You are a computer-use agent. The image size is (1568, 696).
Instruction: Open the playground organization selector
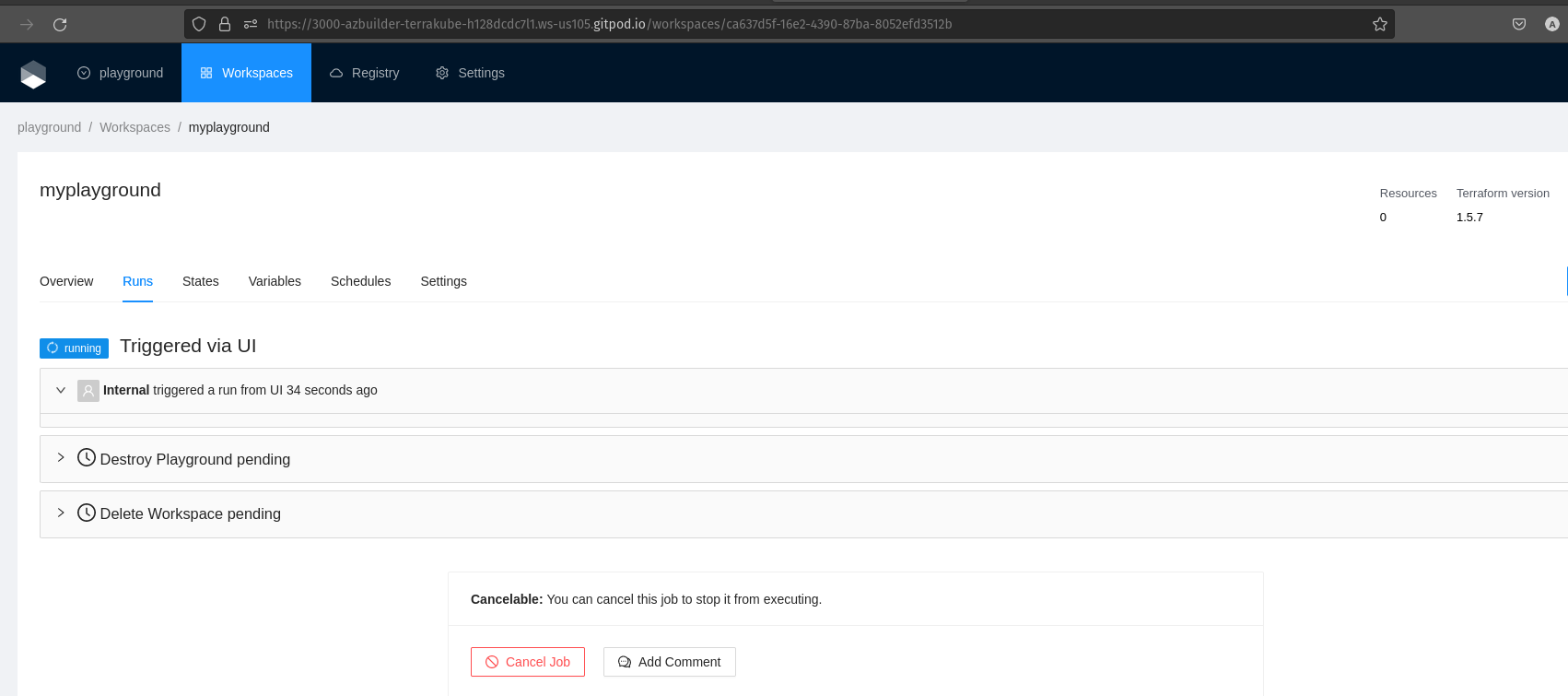coord(120,73)
